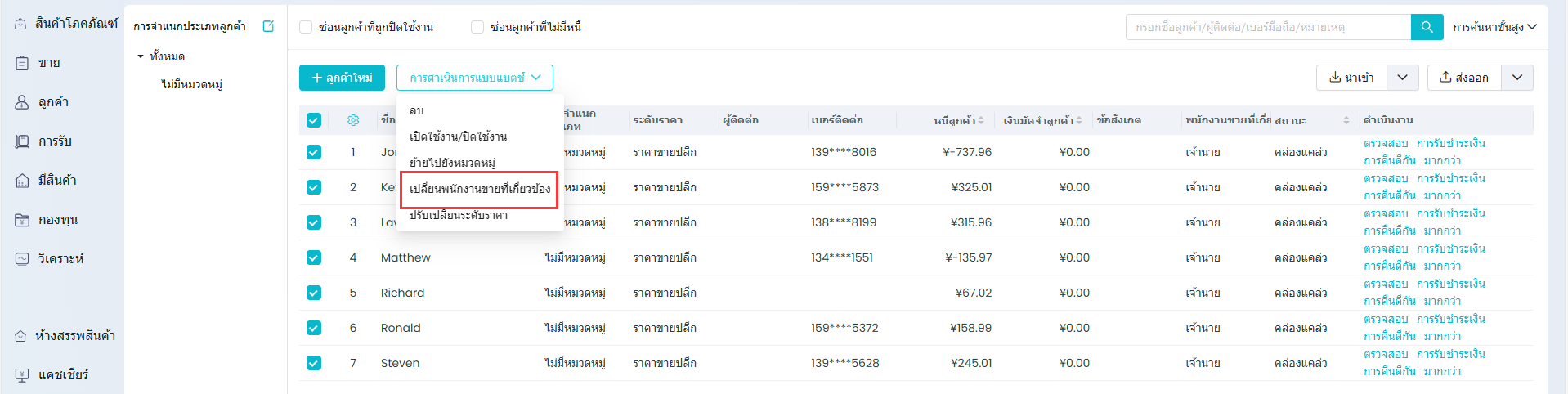The width and height of the screenshot is (1568, 394).
Task: Uncheck the select-all header checkbox
Action: coord(314,120)
